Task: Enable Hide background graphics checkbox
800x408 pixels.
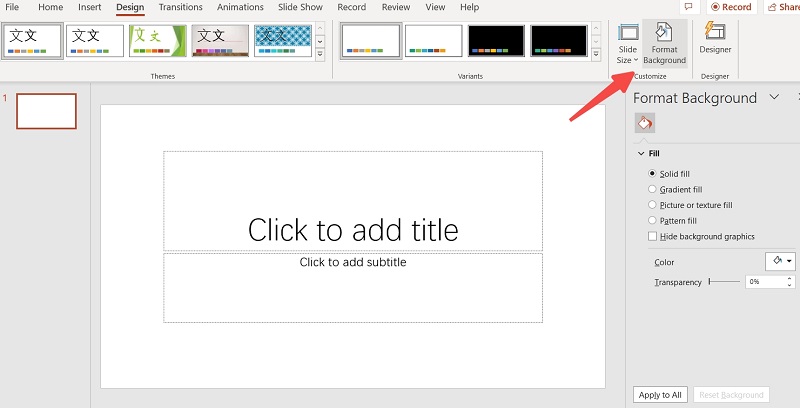Action: click(x=653, y=237)
